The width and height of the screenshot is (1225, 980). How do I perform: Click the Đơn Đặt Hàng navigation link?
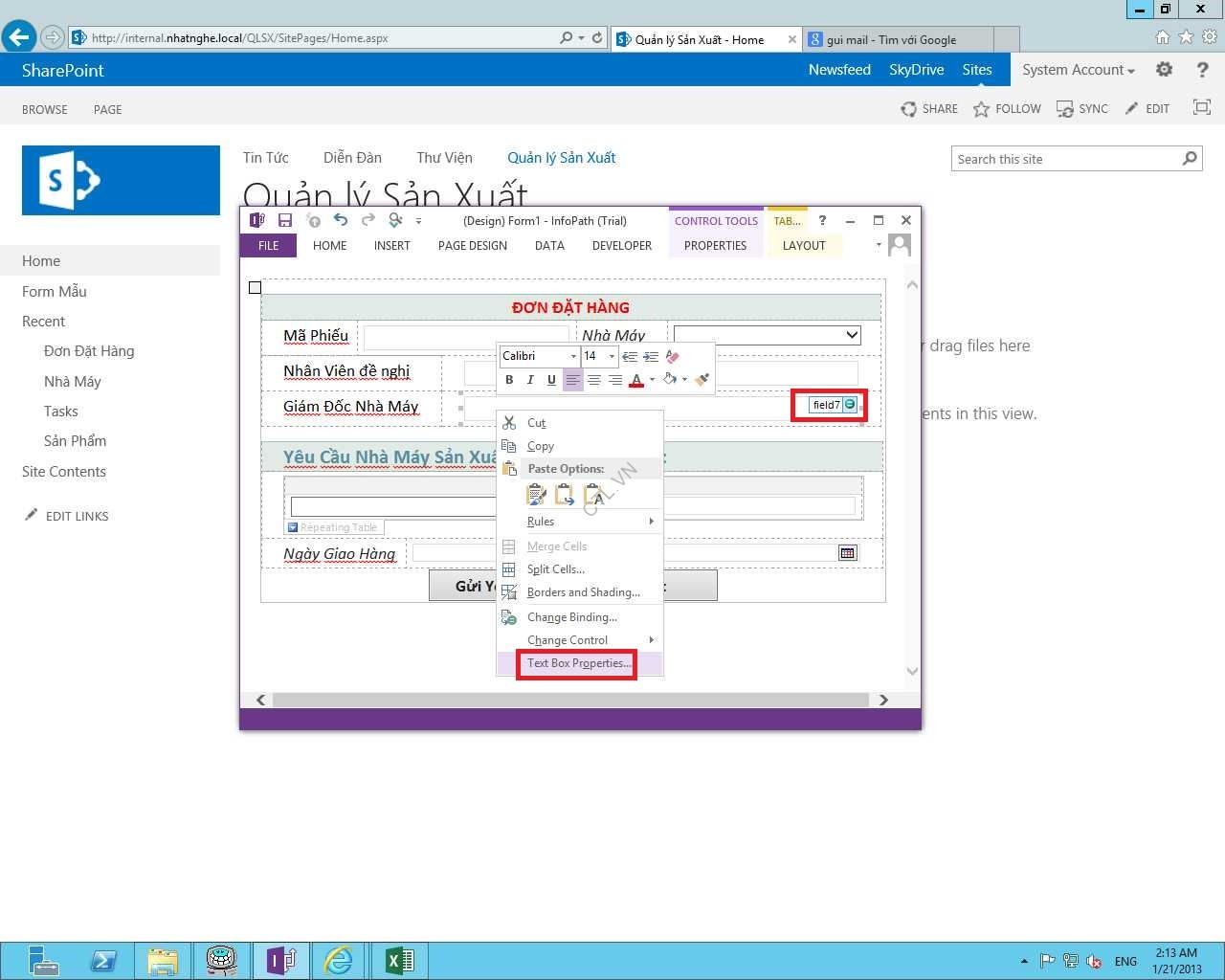pyautogui.click(x=89, y=351)
